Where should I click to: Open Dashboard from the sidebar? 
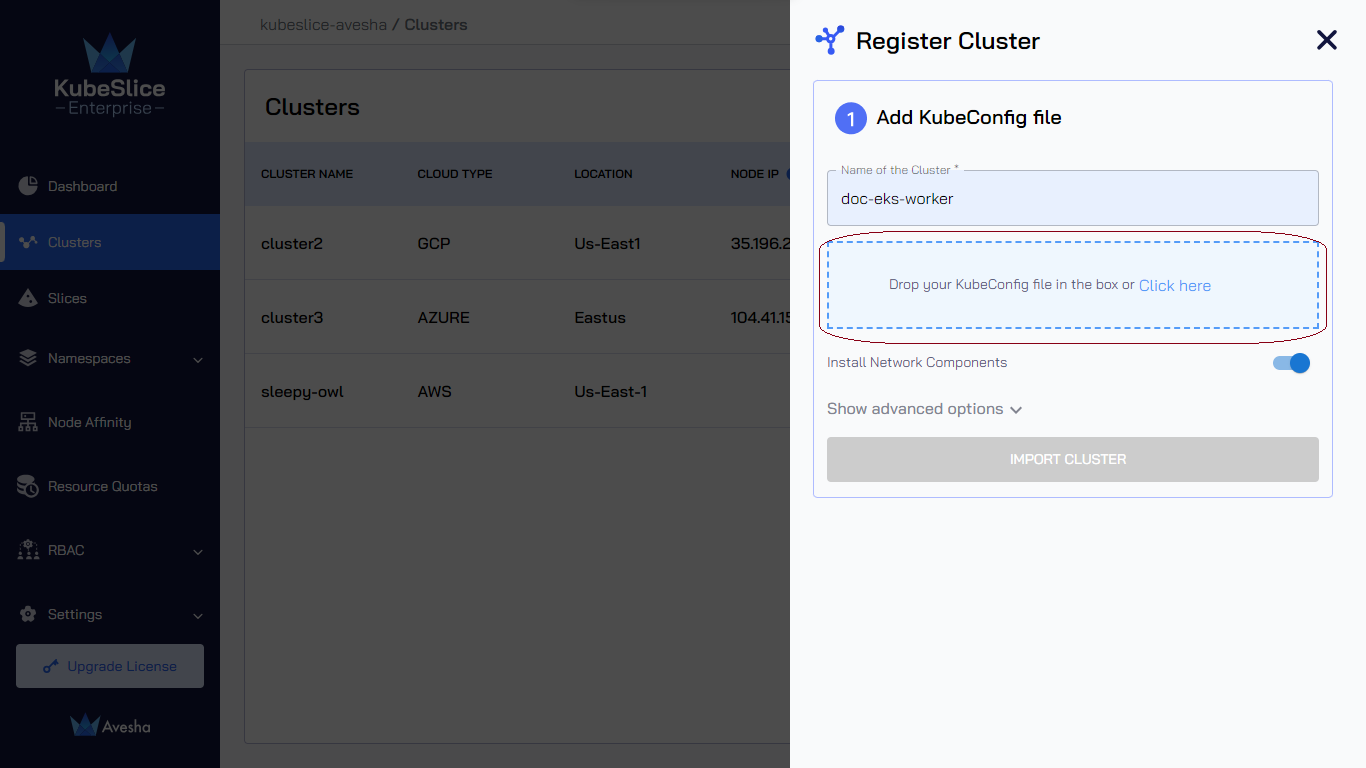tap(110, 186)
